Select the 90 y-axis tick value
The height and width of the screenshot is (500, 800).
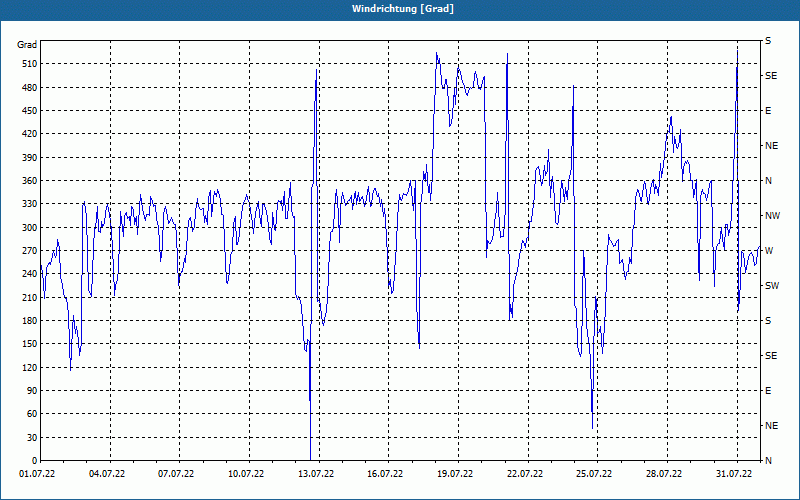pyautogui.click(x=31, y=391)
